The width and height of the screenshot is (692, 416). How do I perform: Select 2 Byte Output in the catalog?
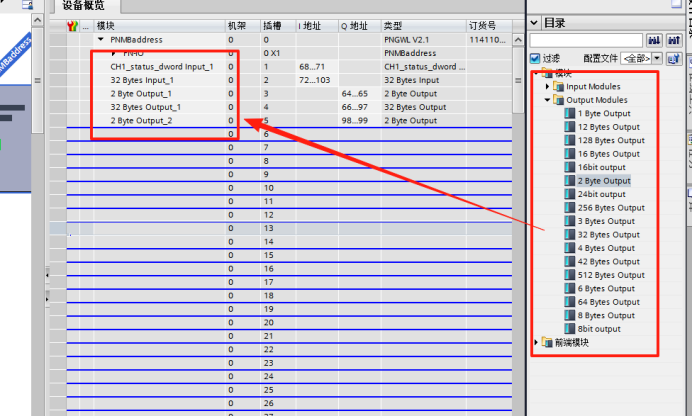[x=604, y=181]
